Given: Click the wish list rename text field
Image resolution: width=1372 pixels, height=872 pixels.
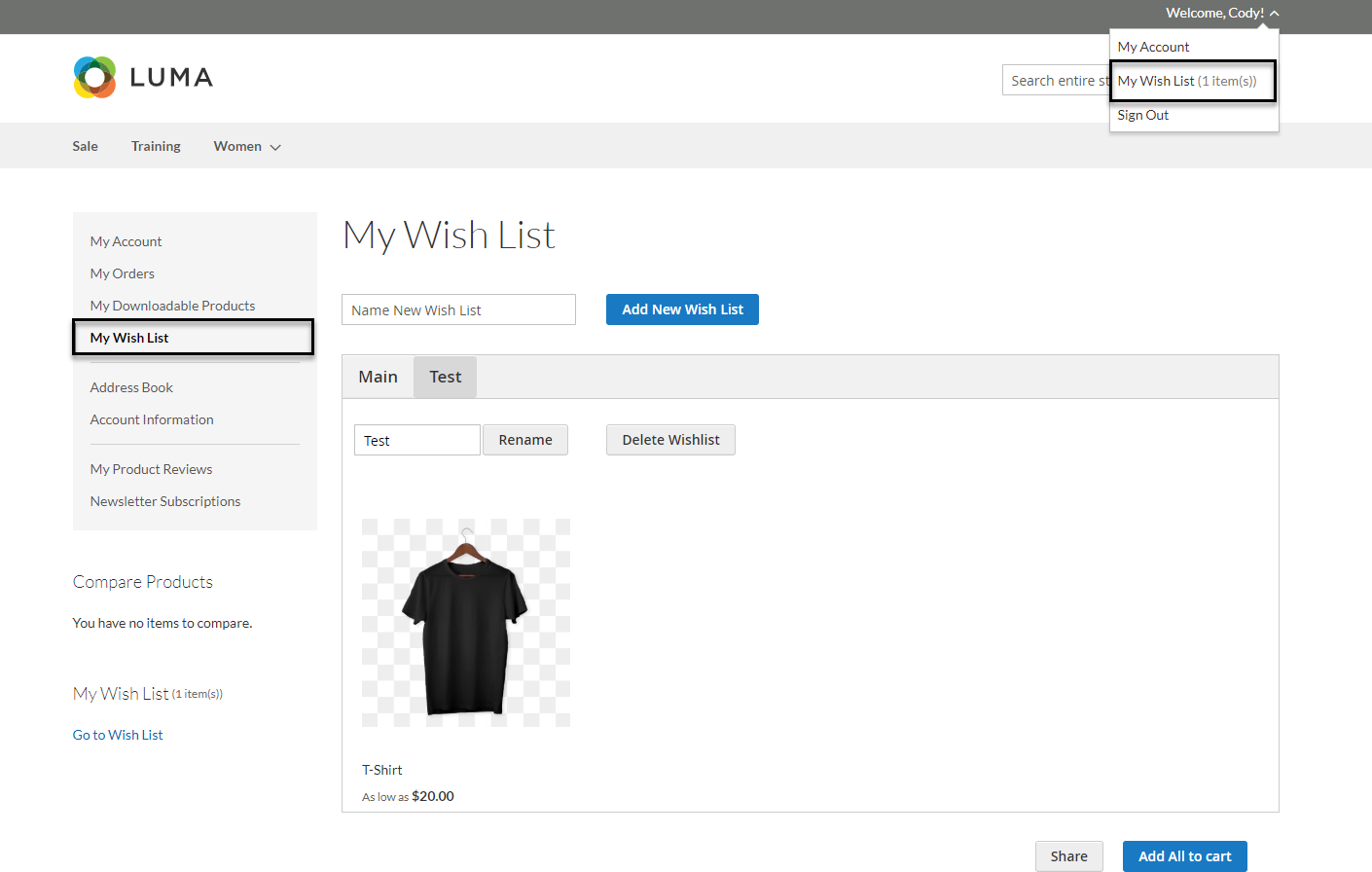Looking at the screenshot, I should click(416, 440).
